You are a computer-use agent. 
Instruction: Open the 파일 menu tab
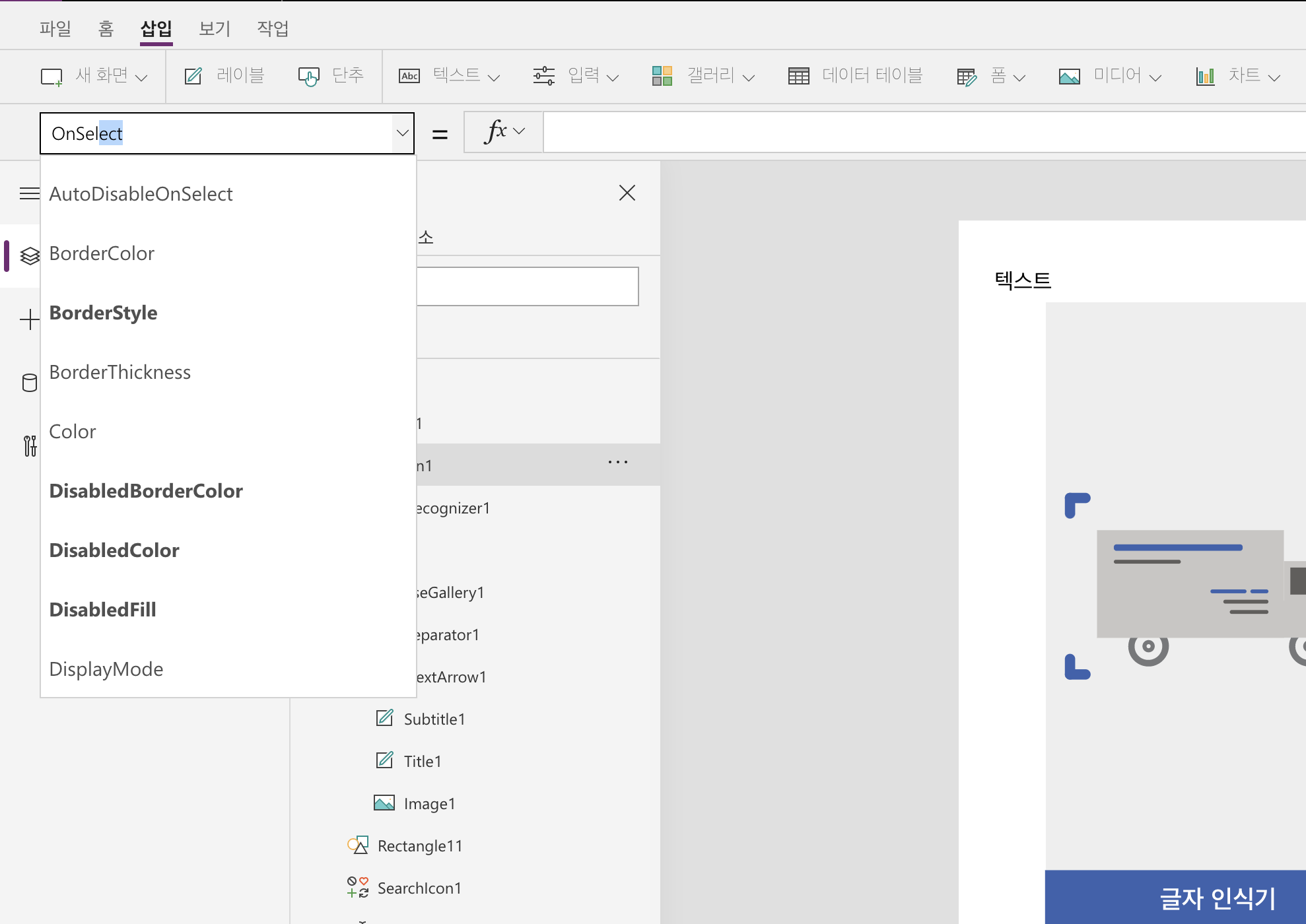55,28
